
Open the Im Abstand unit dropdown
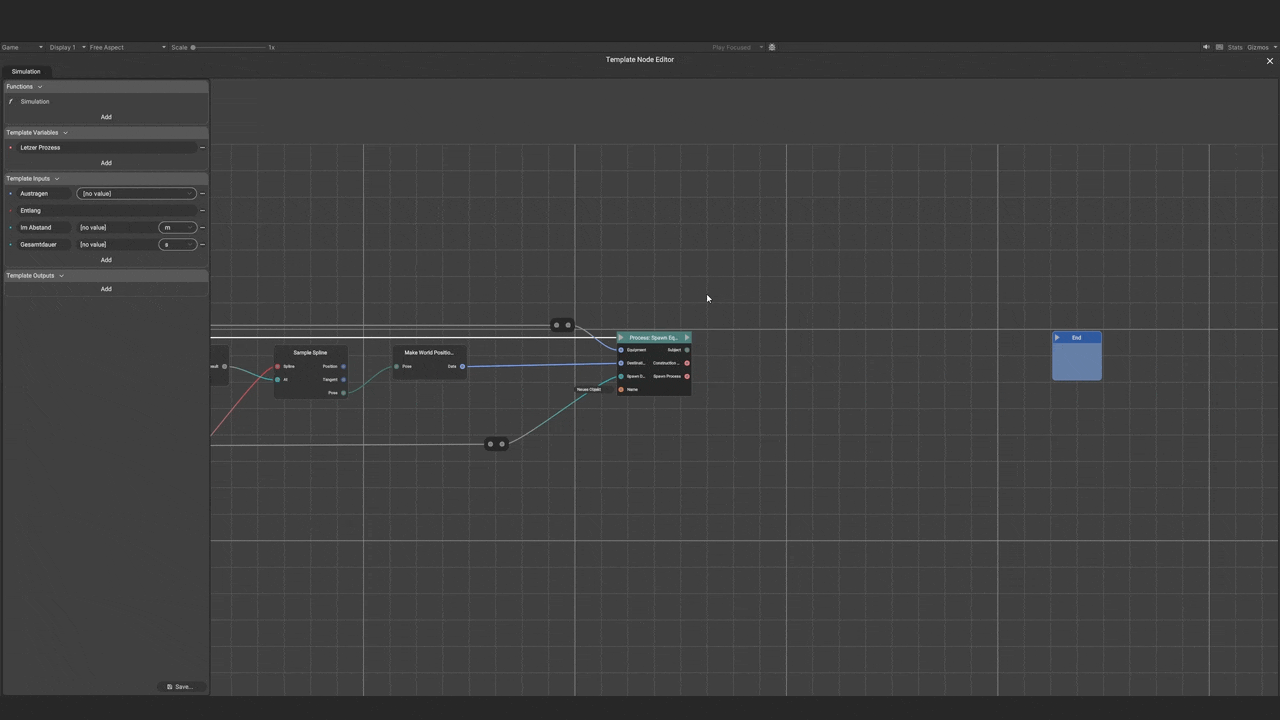click(177, 227)
